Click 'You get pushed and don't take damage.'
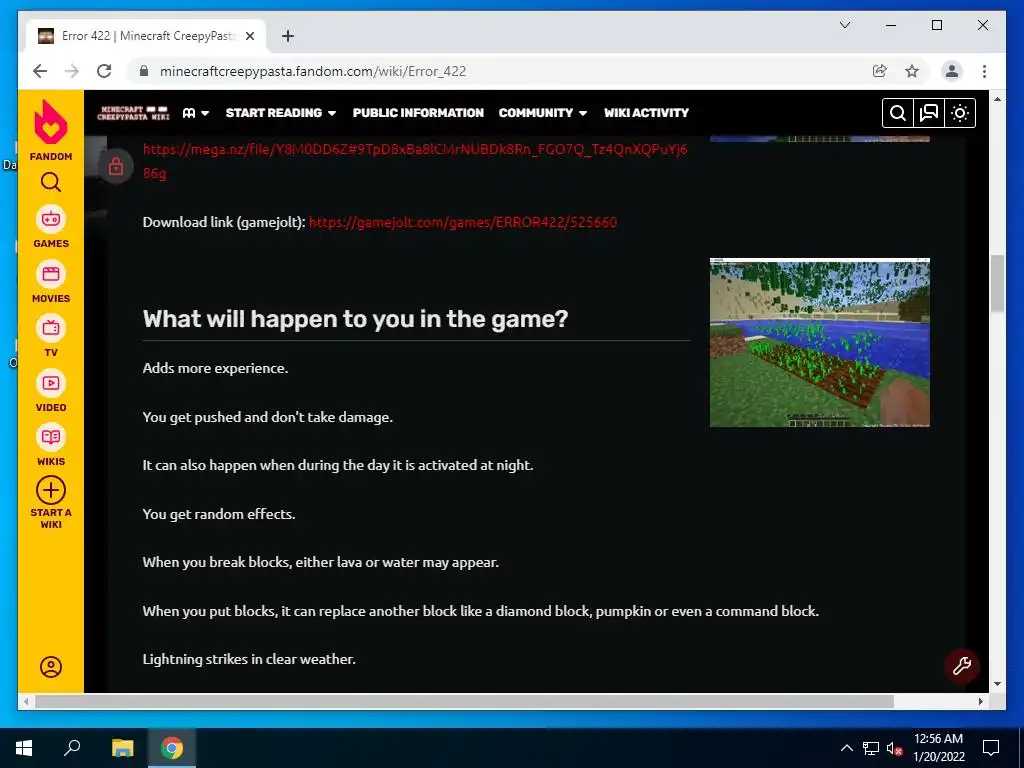 pyautogui.click(x=268, y=417)
